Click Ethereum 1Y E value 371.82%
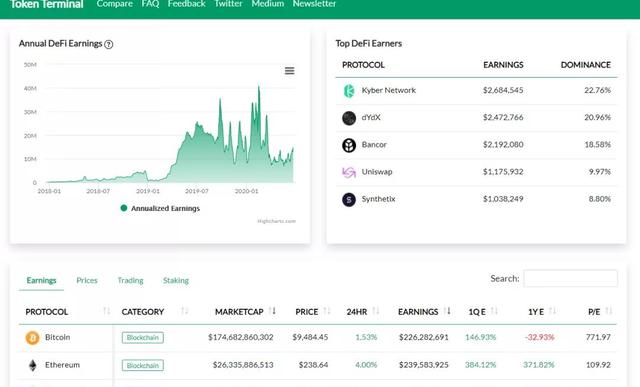Screen dimensions: 640x387 pyautogui.click(x=538, y=365)
